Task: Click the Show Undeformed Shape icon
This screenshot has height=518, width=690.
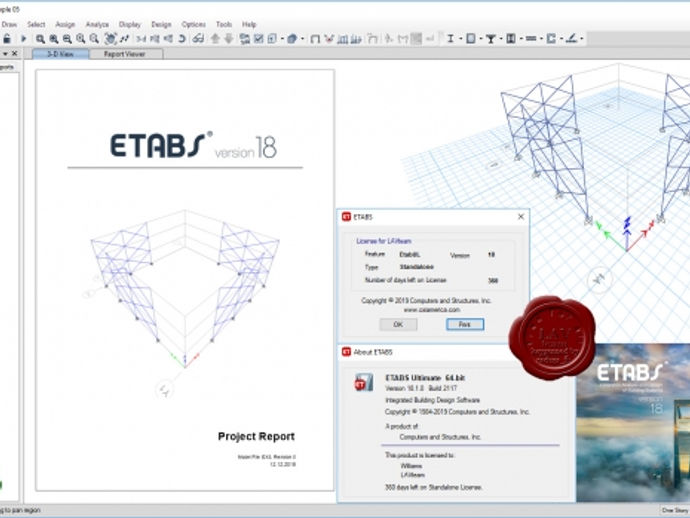Action: 315,39
